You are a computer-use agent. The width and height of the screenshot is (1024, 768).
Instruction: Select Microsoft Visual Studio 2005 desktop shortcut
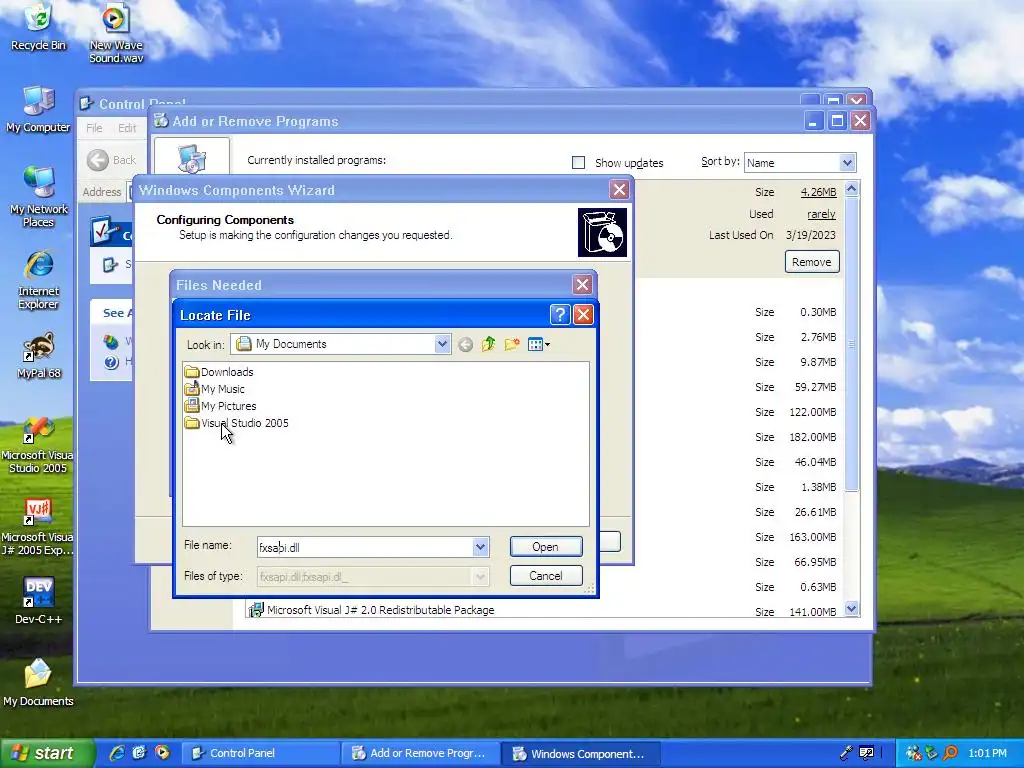tap(37, 445)
